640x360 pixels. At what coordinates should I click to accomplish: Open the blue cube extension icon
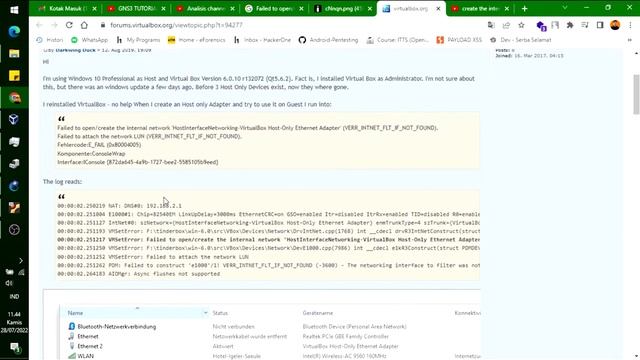(541, 26)
